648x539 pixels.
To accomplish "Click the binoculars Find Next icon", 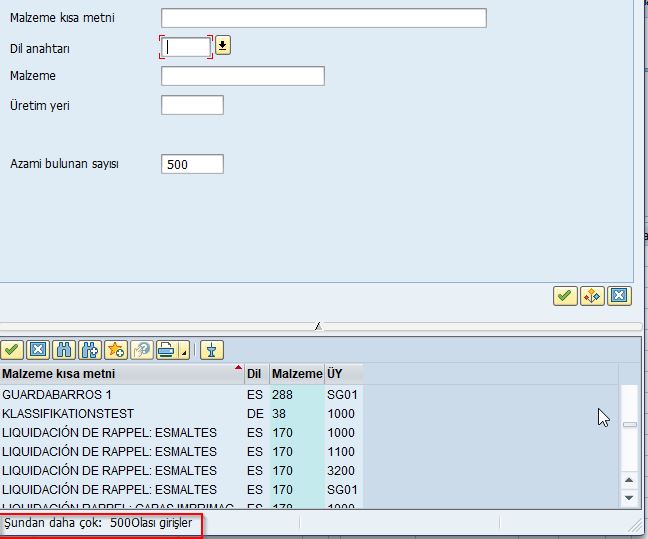I will [x=90, y=350].
